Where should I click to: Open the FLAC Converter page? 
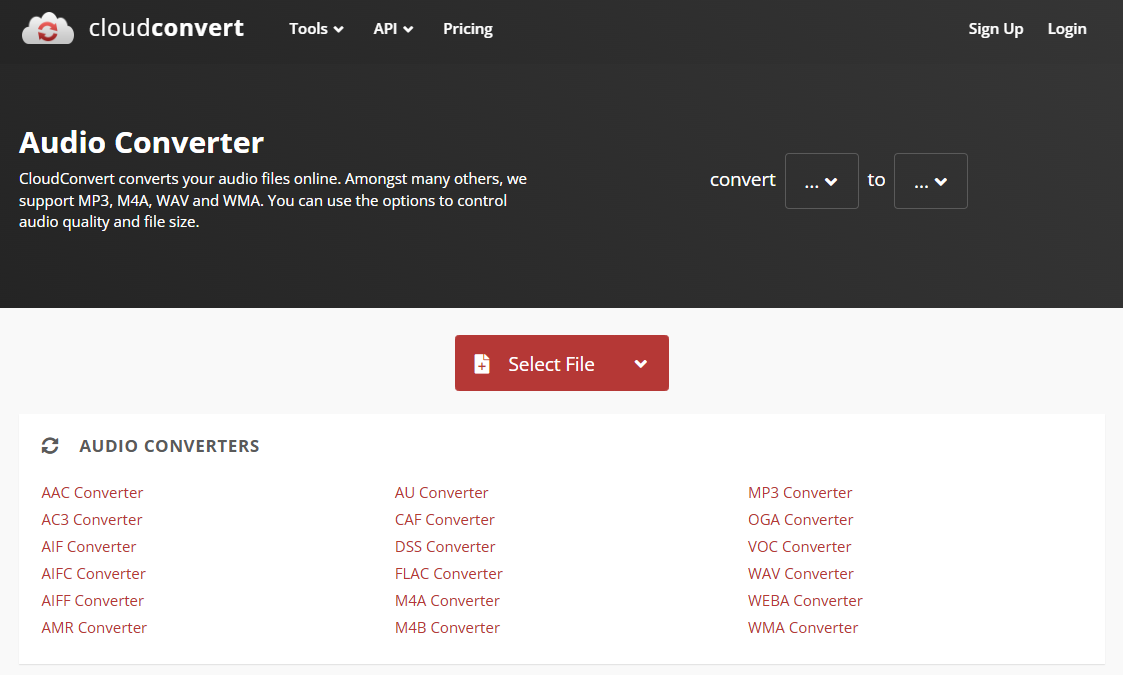(448, 573)
